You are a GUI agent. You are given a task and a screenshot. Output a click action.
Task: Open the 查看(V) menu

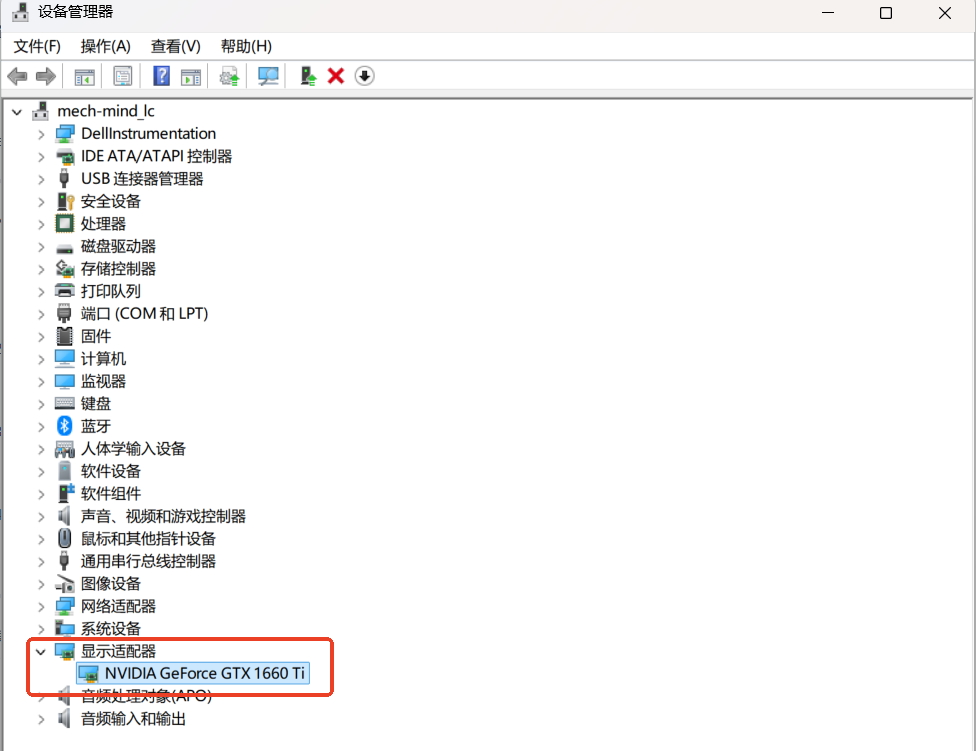173,46
